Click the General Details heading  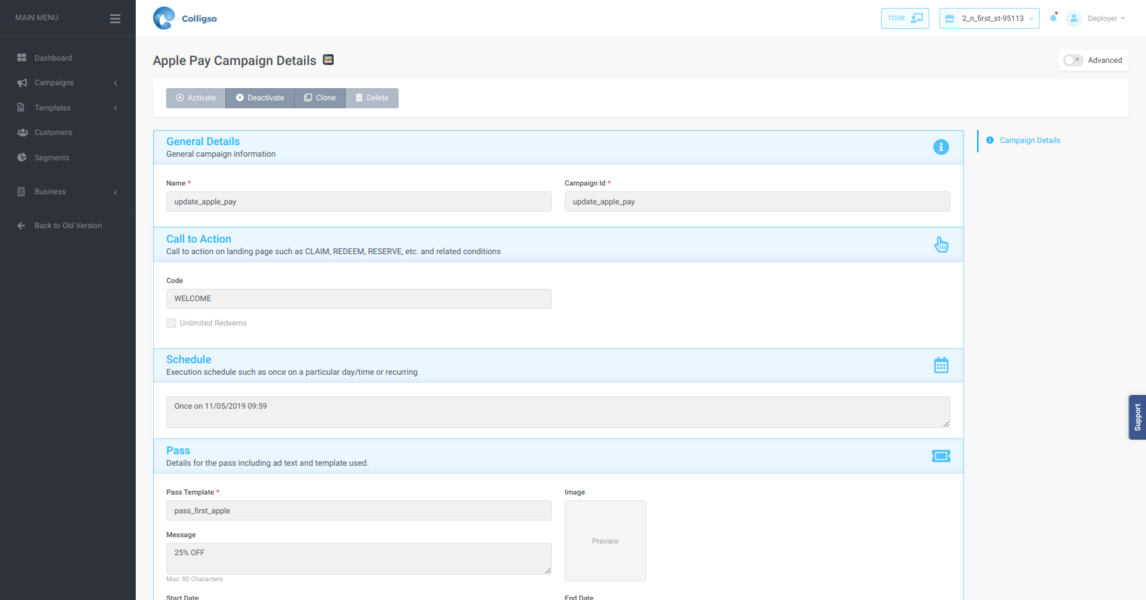[x=202, y=142]
